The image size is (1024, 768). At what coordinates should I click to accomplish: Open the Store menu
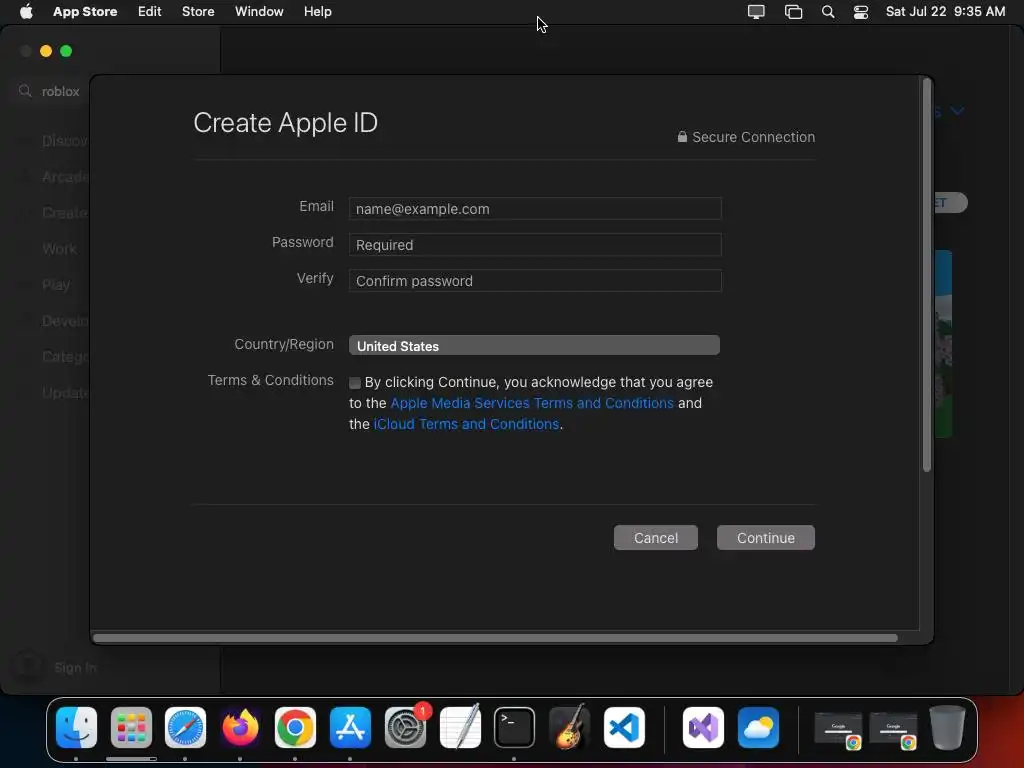(198, 11)
